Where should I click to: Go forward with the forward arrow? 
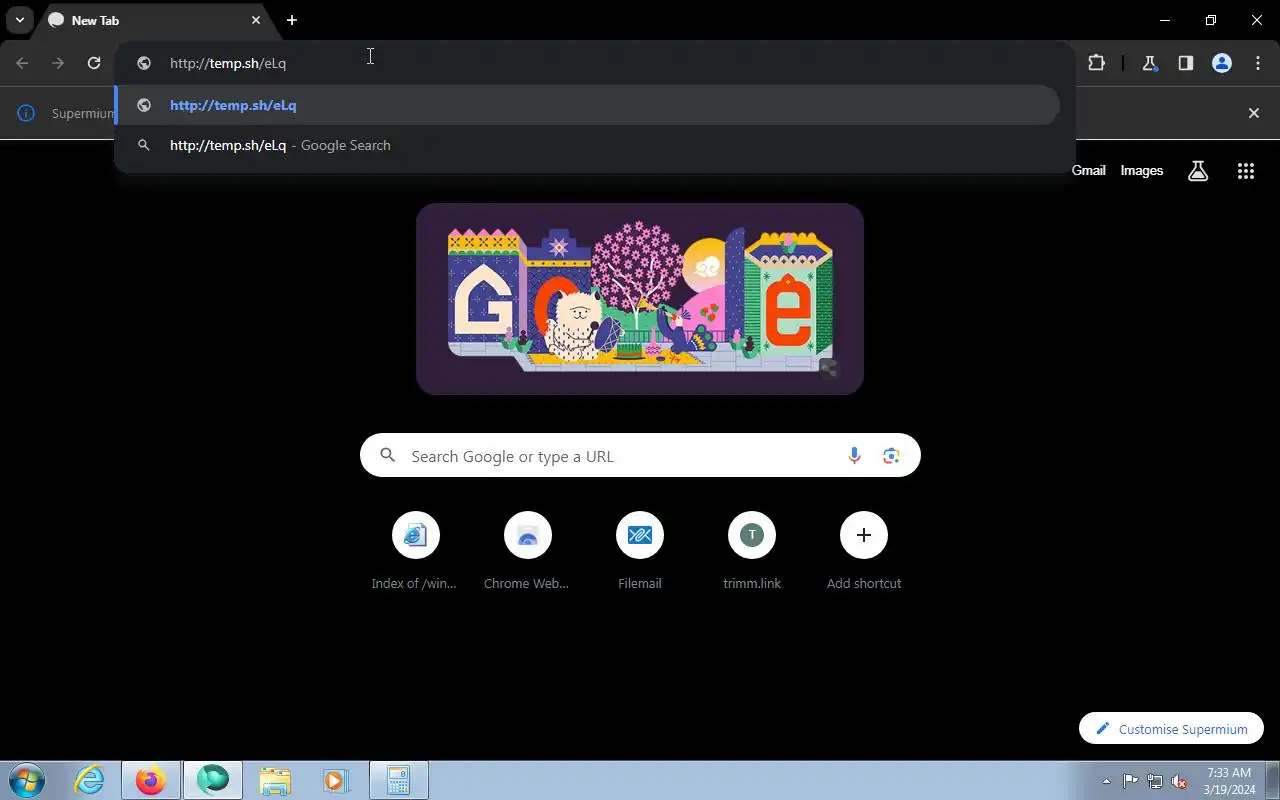(x=58, y=63)
